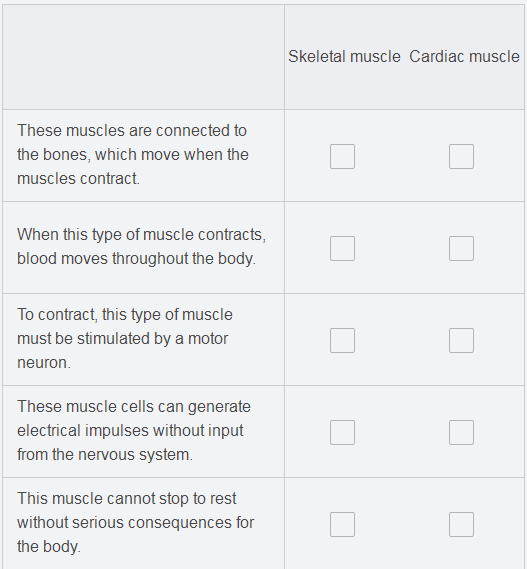Click the Skeletal muscle column header

point(344,57)
